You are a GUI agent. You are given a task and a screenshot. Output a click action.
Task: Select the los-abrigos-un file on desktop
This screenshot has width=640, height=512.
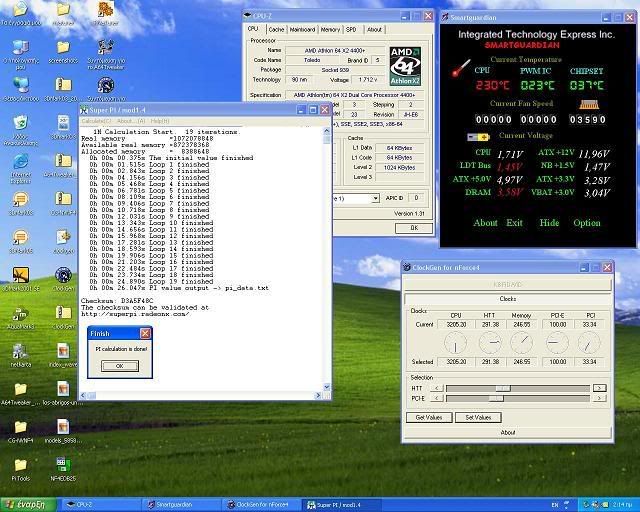[x=63, y=389]
